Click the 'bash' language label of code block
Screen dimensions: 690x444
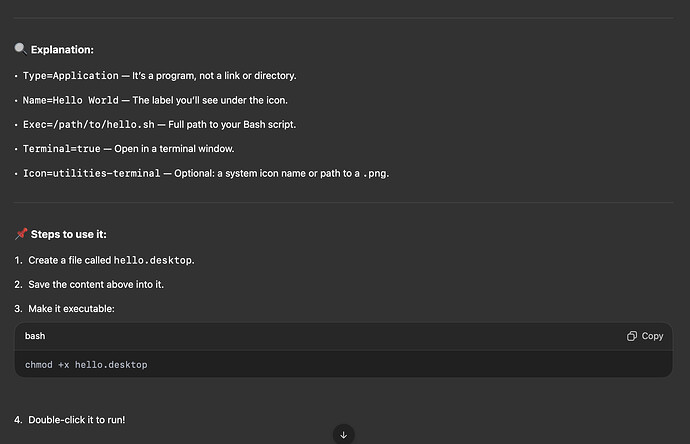(35, 336)
